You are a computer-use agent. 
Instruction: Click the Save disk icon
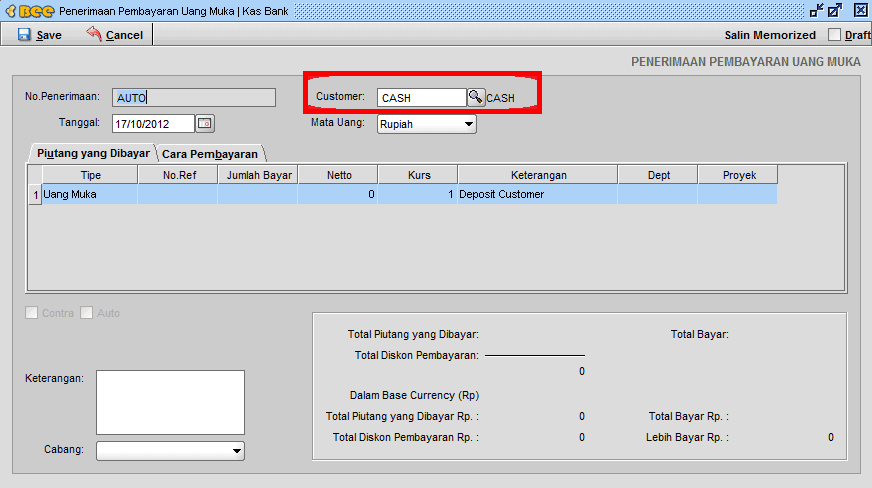pos(23,35)
